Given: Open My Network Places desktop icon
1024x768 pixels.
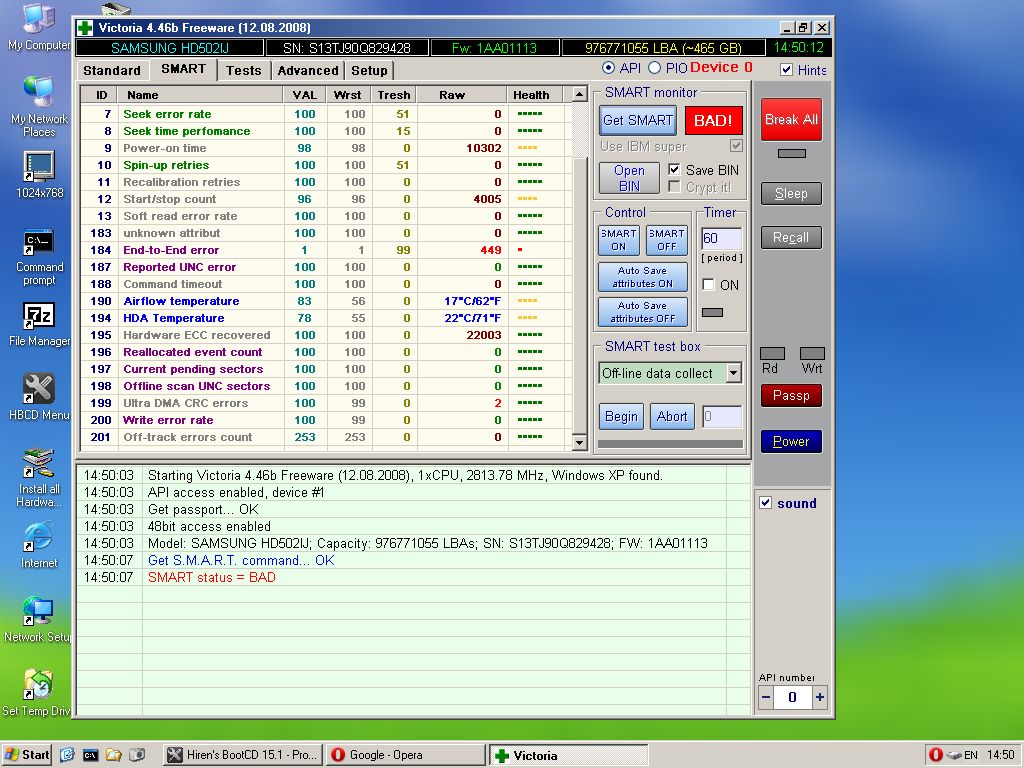Looking at the screenshot, I should [39, 106].
